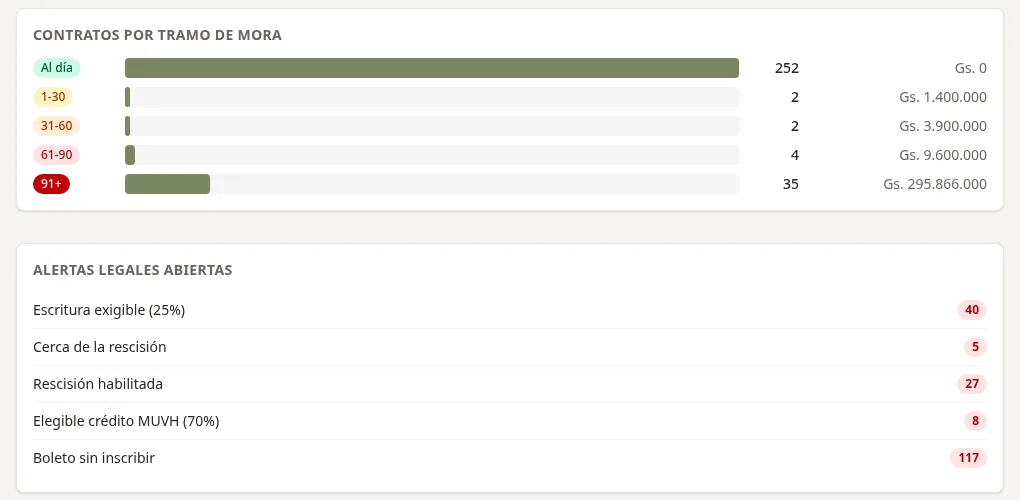Select the 'Boleto sin inscribir' alert row
Screen dimensions: 1020x500
click(510, 458)
